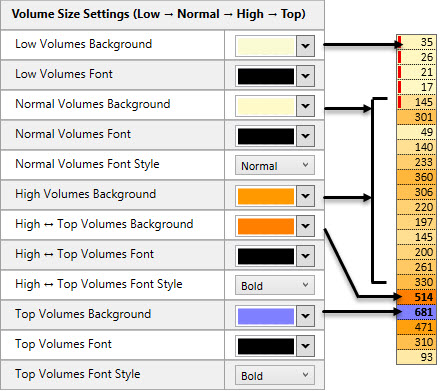Screen dimensions: 447x391
Task: Open Low Volumes Font color dropdown arrow
Action: pos(305,76)
